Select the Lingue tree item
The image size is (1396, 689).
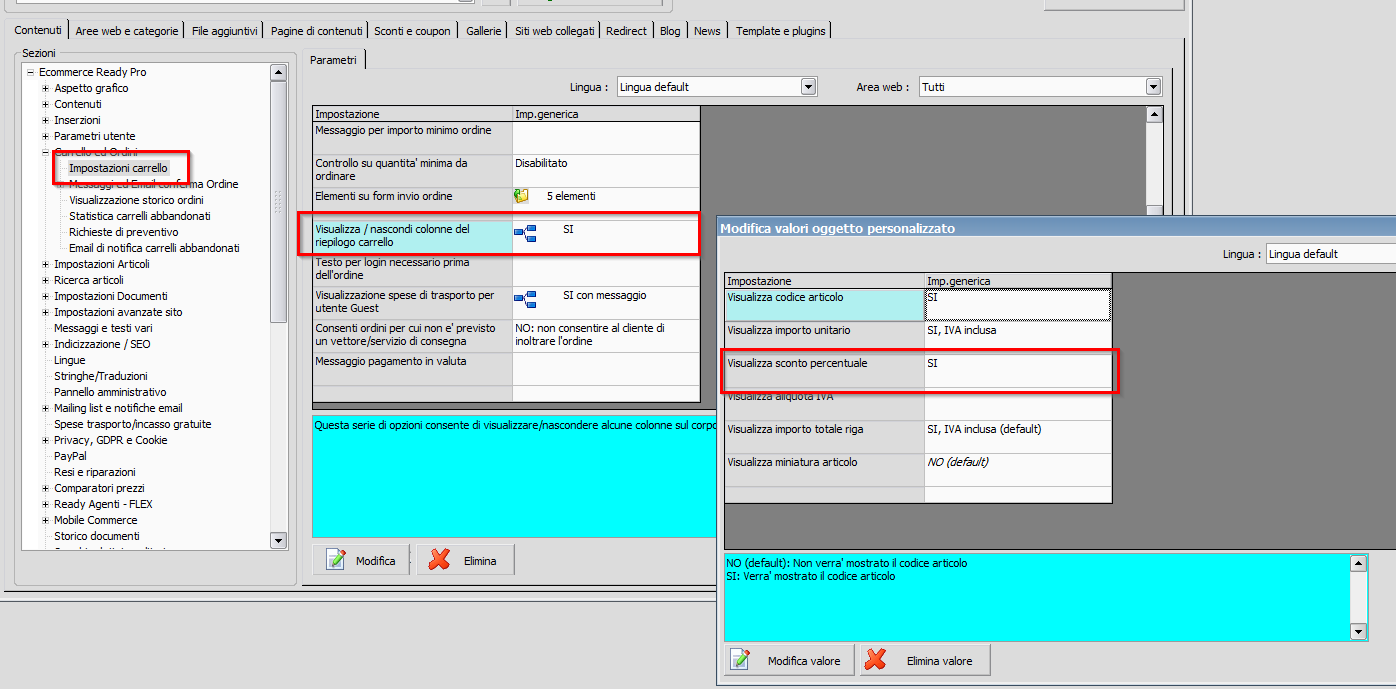click(x=70, y=360)
